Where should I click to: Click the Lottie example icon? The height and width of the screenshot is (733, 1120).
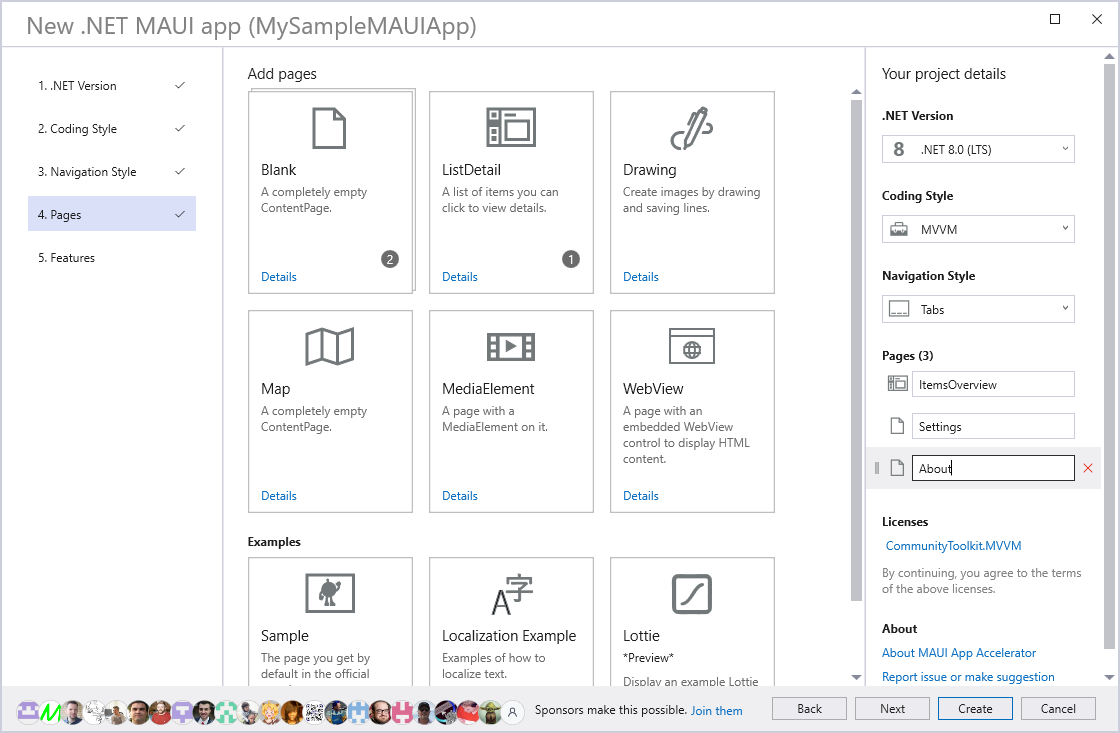(x=691, y=594)
